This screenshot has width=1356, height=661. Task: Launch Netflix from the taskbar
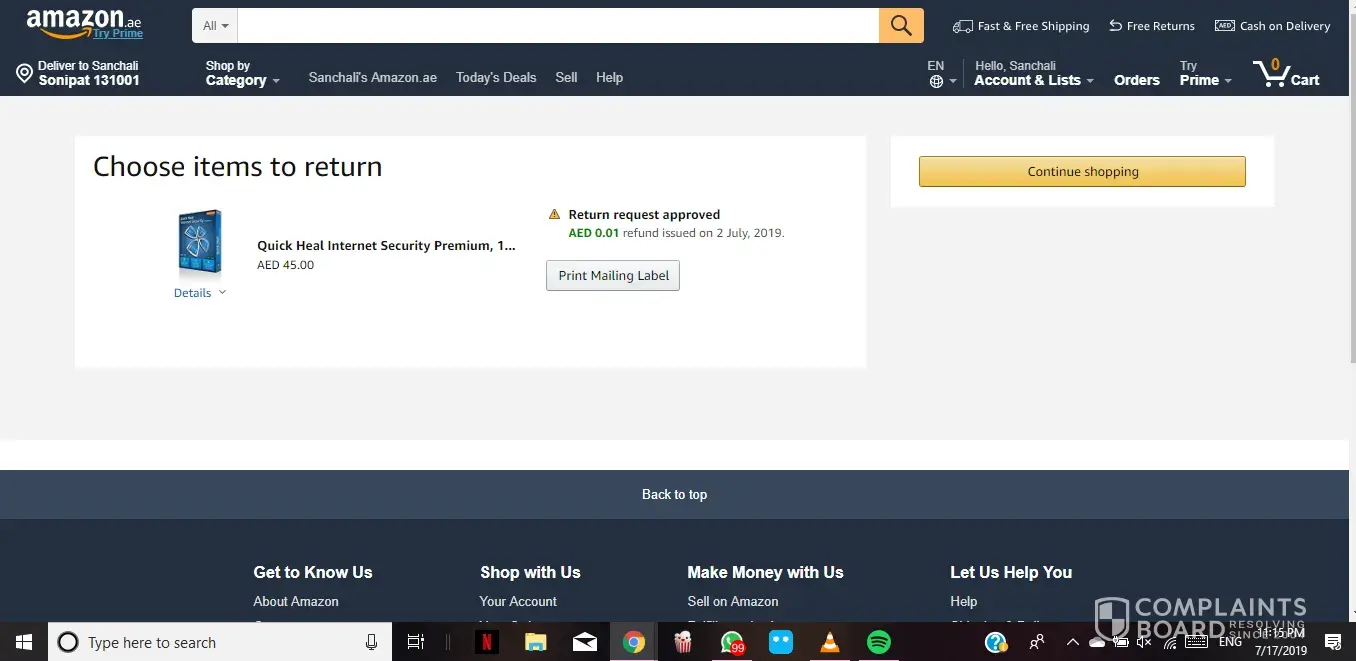(487, 642)
